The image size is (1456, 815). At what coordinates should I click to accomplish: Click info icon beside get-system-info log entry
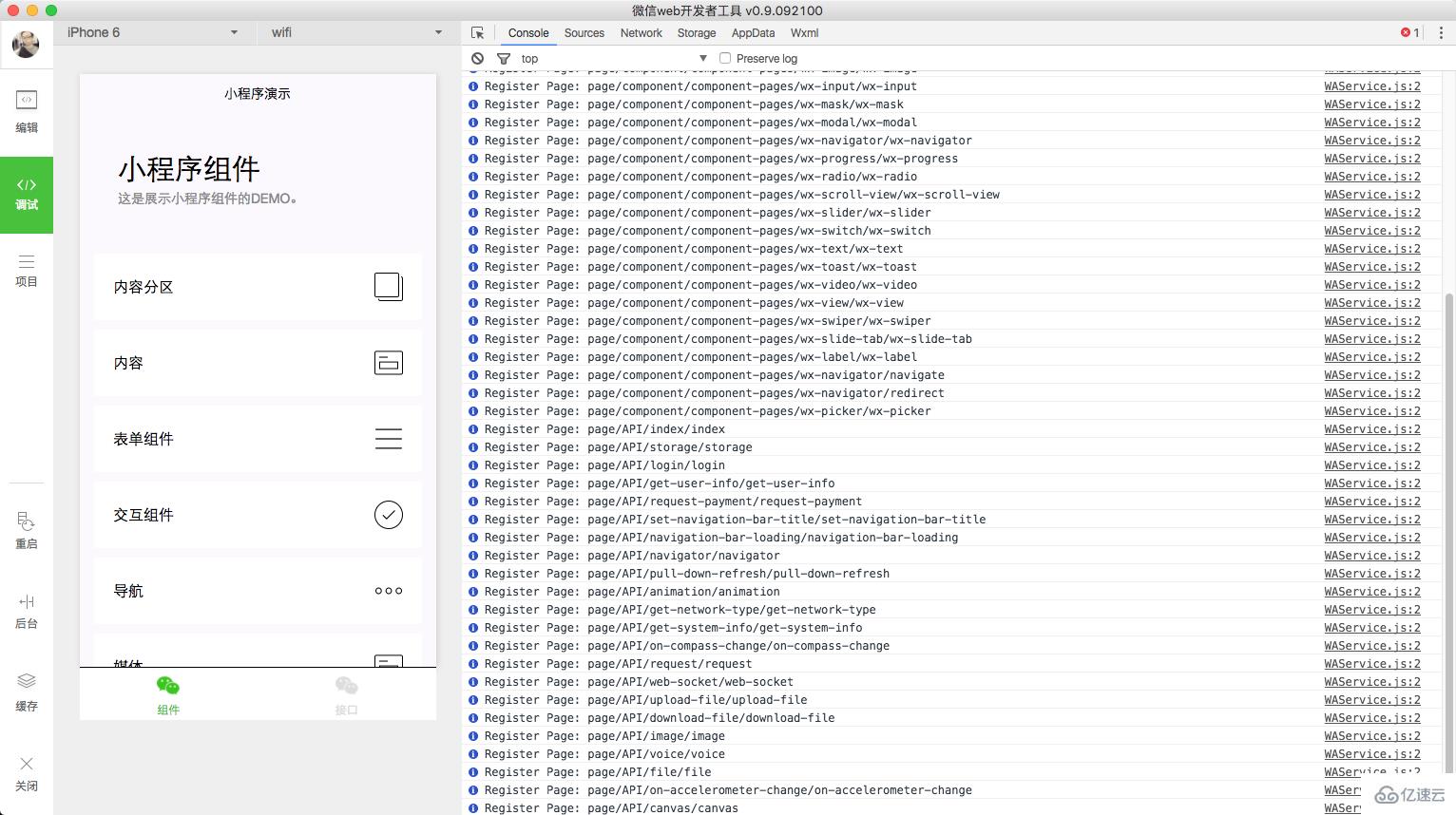click(x=473, y=628)
